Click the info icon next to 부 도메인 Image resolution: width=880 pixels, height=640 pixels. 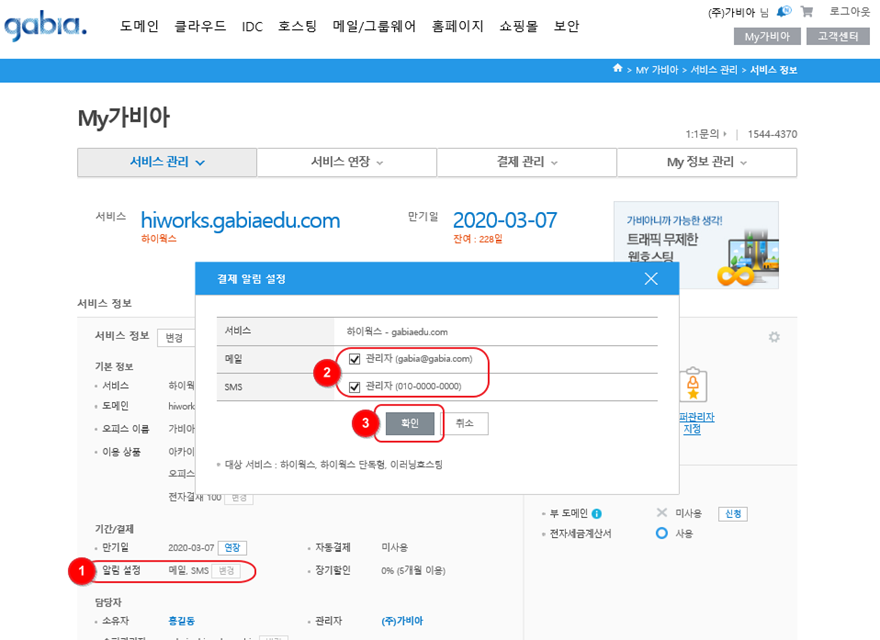[596, 513]
